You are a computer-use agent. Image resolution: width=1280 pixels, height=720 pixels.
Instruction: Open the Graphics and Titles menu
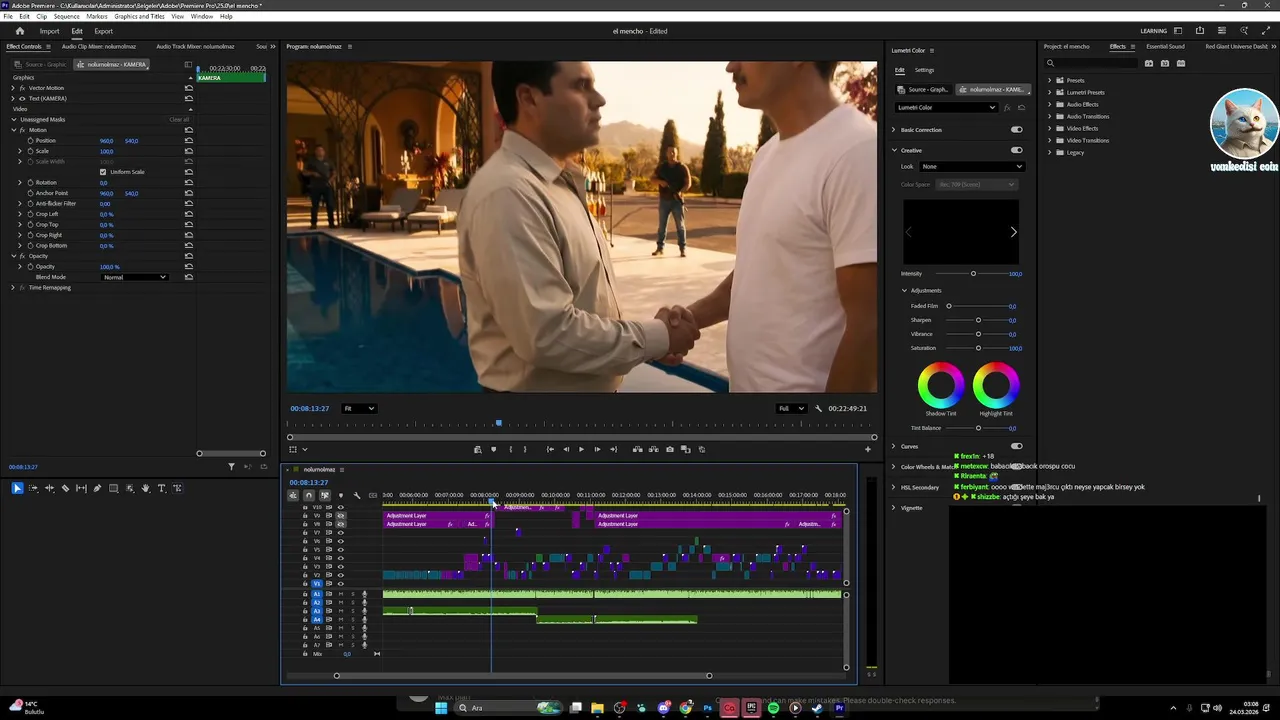[x=139, y=17]
